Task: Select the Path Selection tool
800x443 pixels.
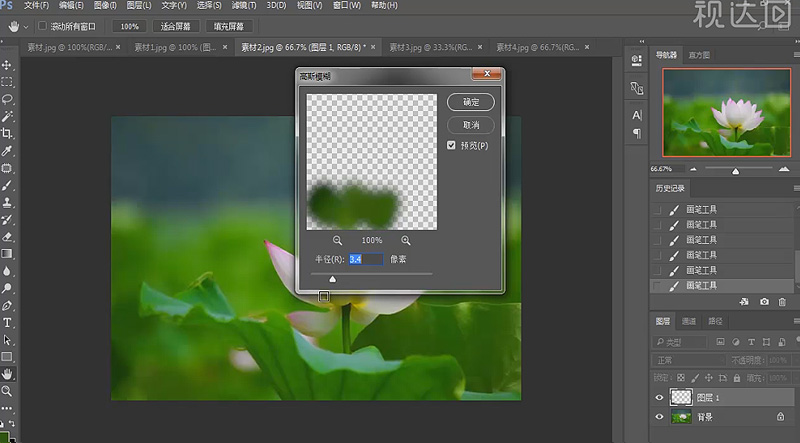Action: tap(7, 340)
